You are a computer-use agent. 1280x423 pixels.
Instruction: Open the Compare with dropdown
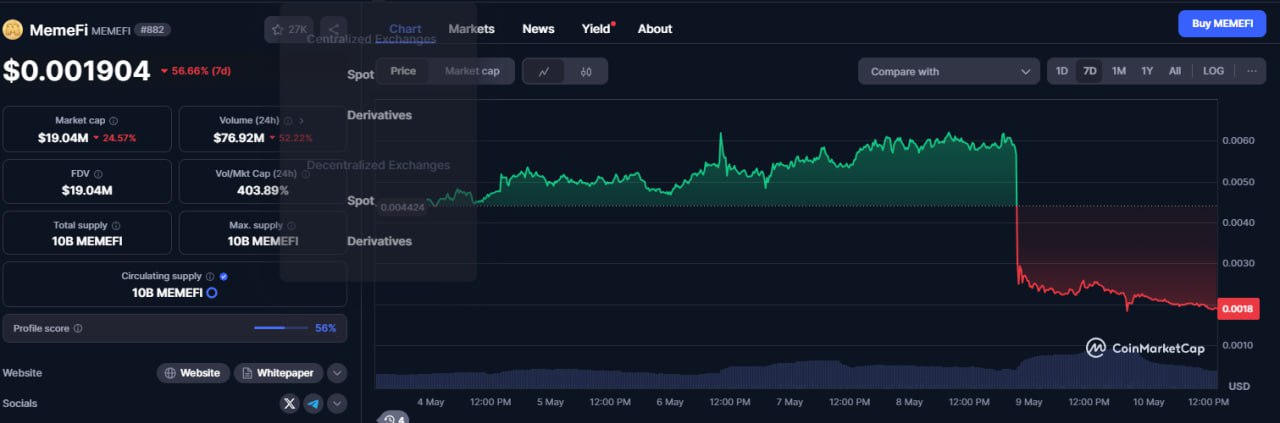pyautogui.click(x=949, y=71)
